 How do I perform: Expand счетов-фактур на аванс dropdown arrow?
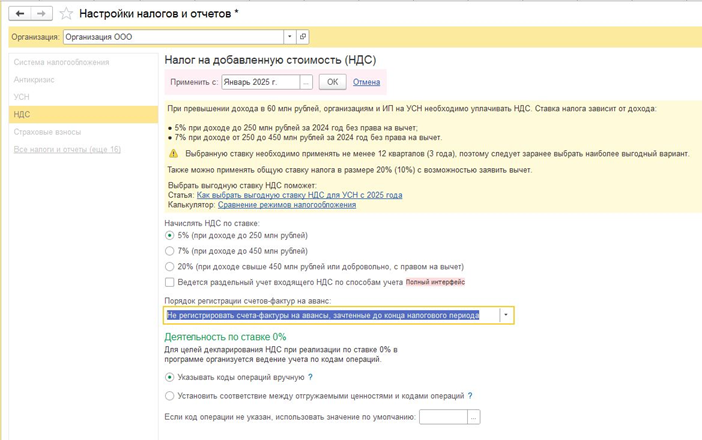(506, 315)
